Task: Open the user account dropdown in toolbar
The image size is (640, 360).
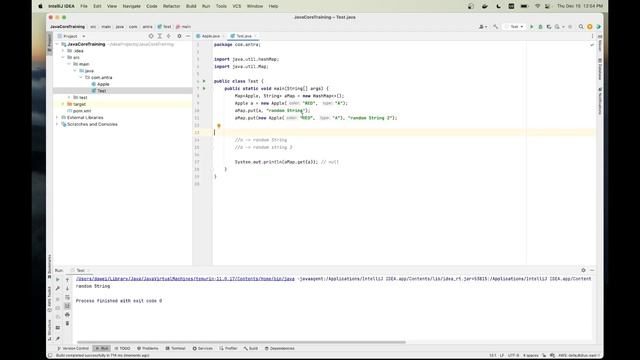Action: (483, 27)
